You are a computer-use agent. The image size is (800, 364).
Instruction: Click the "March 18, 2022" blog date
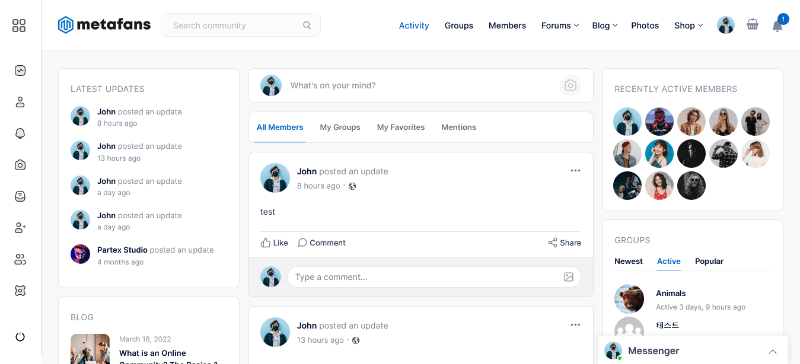tap(145, 339)
